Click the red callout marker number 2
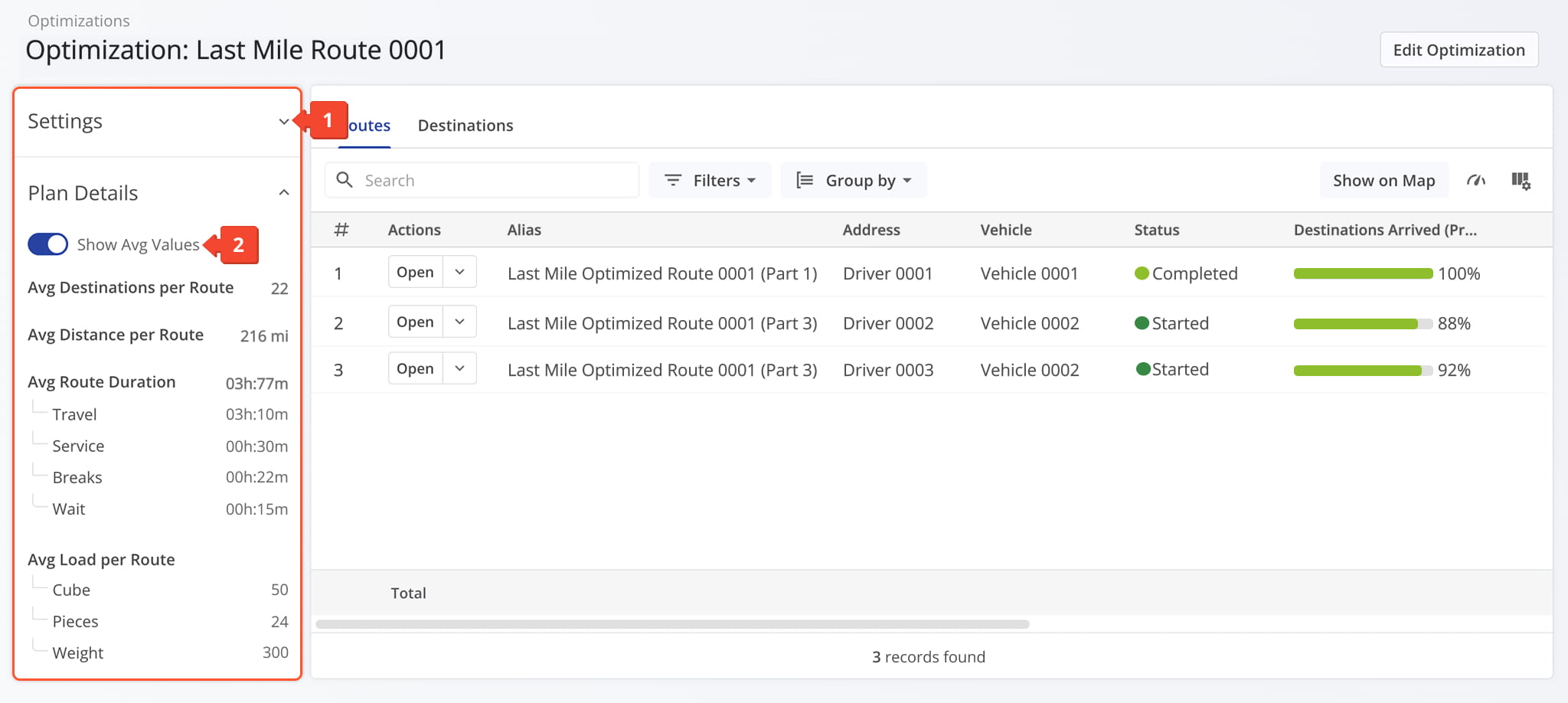This screenshot has width=1568, height=703. point(238,245)
